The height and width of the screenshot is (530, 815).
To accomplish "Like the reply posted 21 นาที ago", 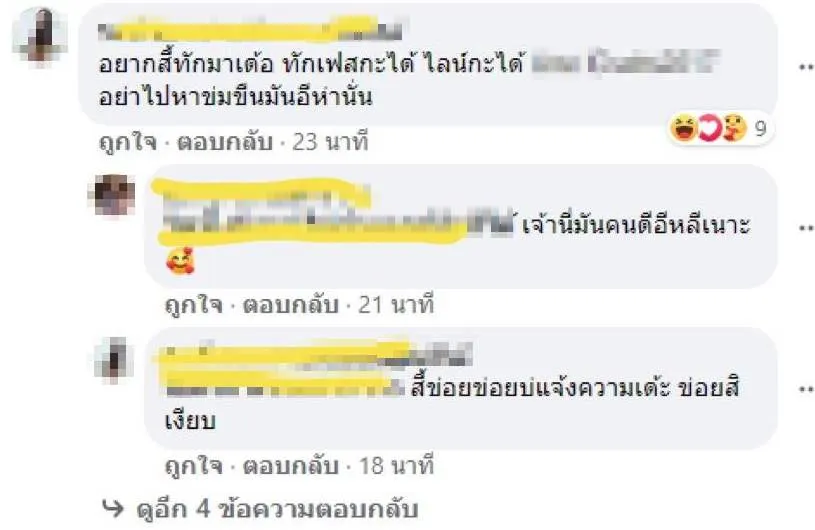I will click(x=193, y=305).
